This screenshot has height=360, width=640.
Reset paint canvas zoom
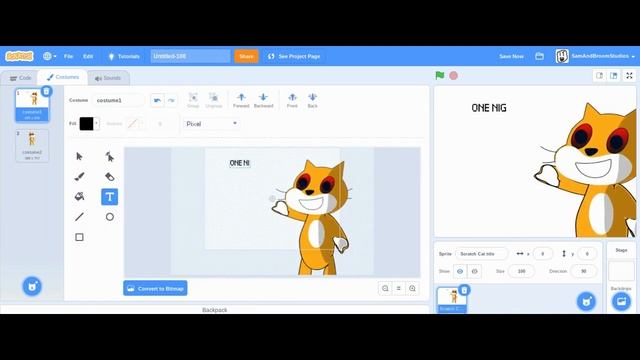click(399, 289)
